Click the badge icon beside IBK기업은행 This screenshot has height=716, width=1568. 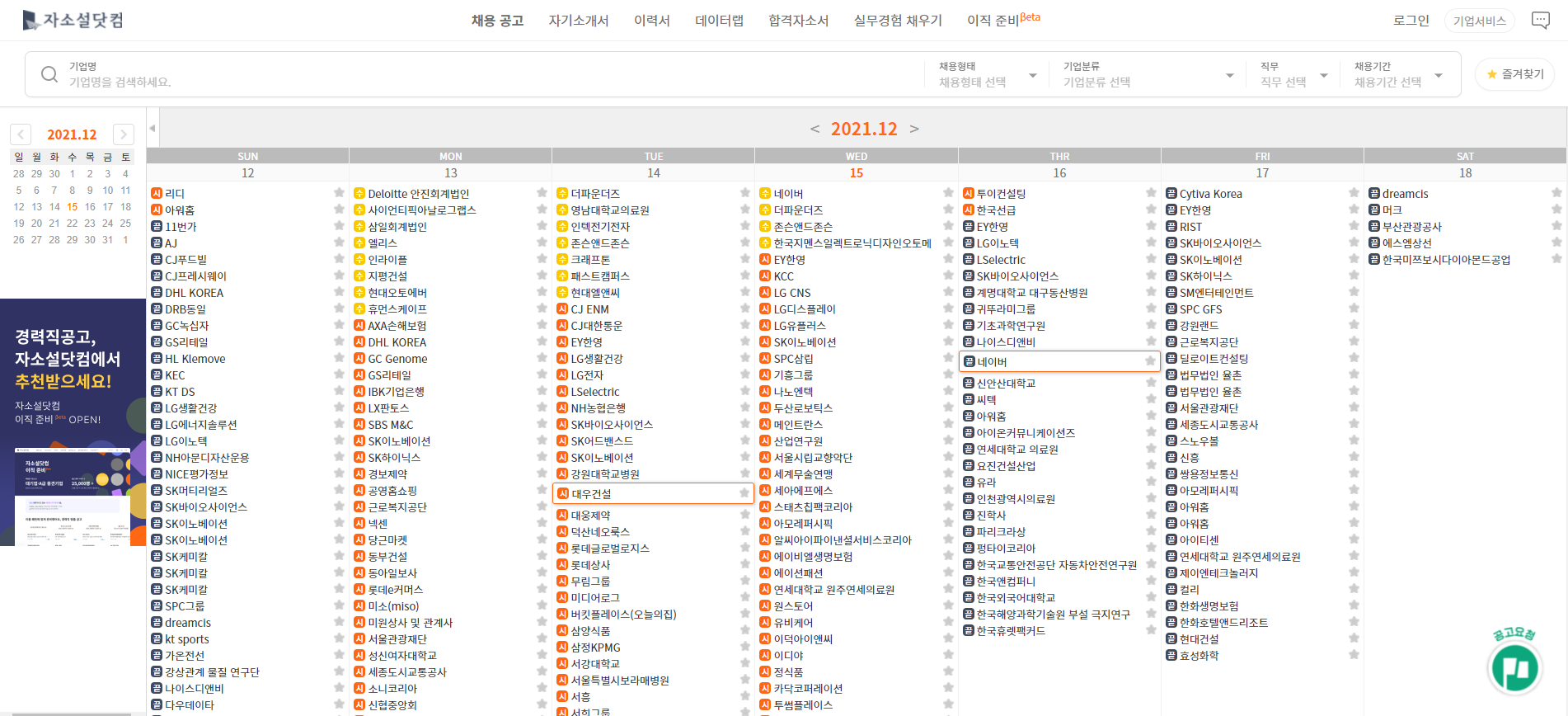pos(359,391)
